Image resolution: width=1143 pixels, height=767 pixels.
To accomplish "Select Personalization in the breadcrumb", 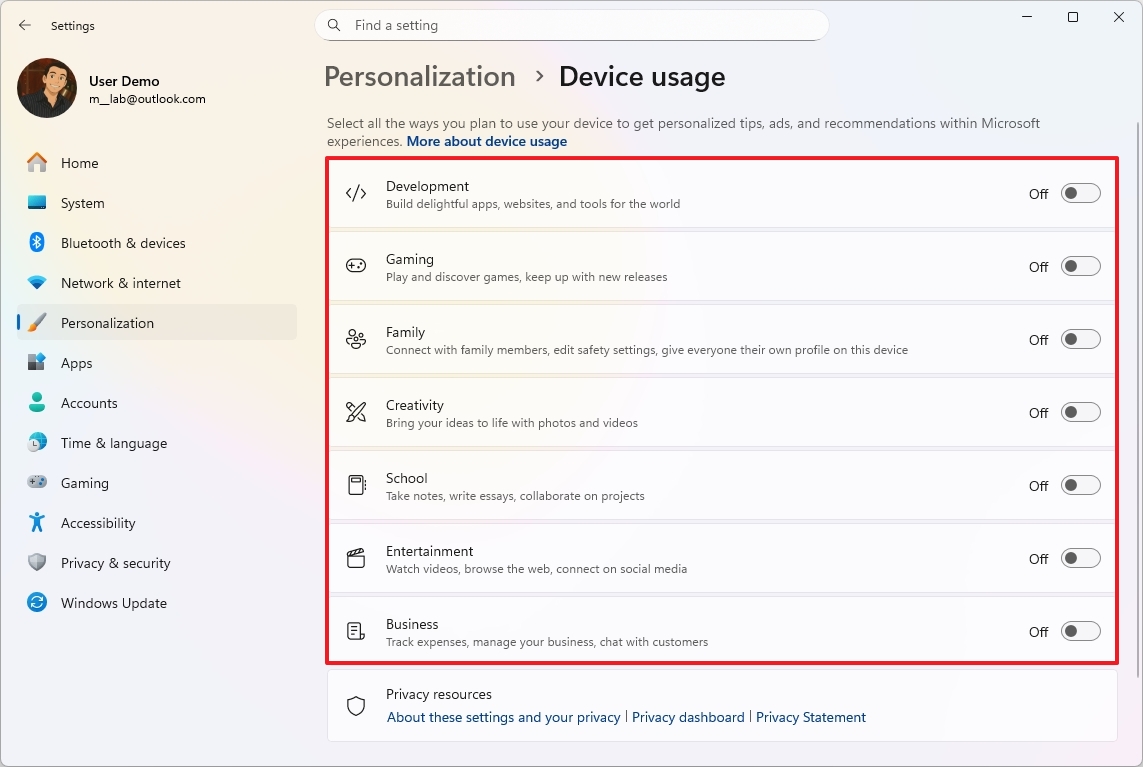I will pyautogui.click(x=419, y=76).
